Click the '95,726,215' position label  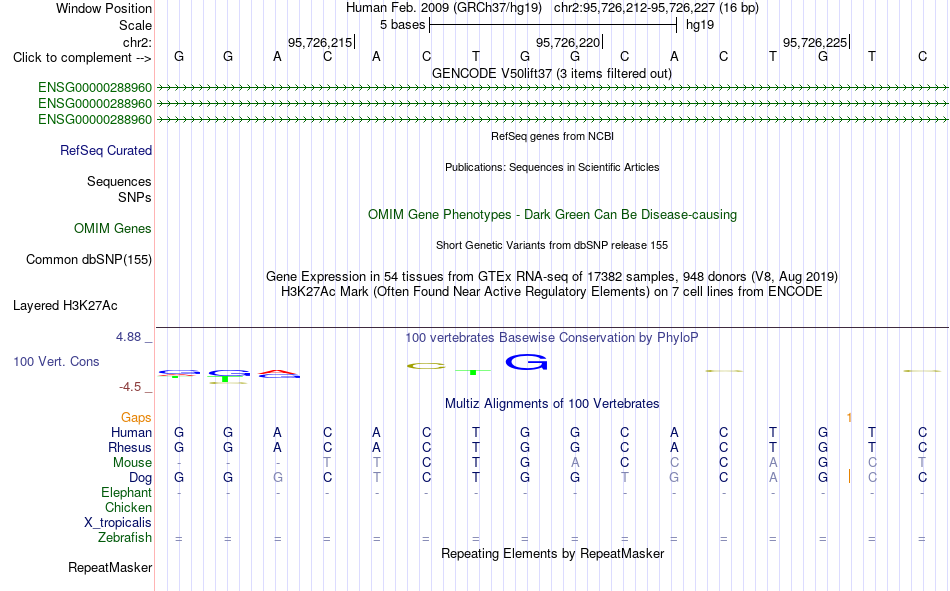pyautogui.click(x=320, y=42)
